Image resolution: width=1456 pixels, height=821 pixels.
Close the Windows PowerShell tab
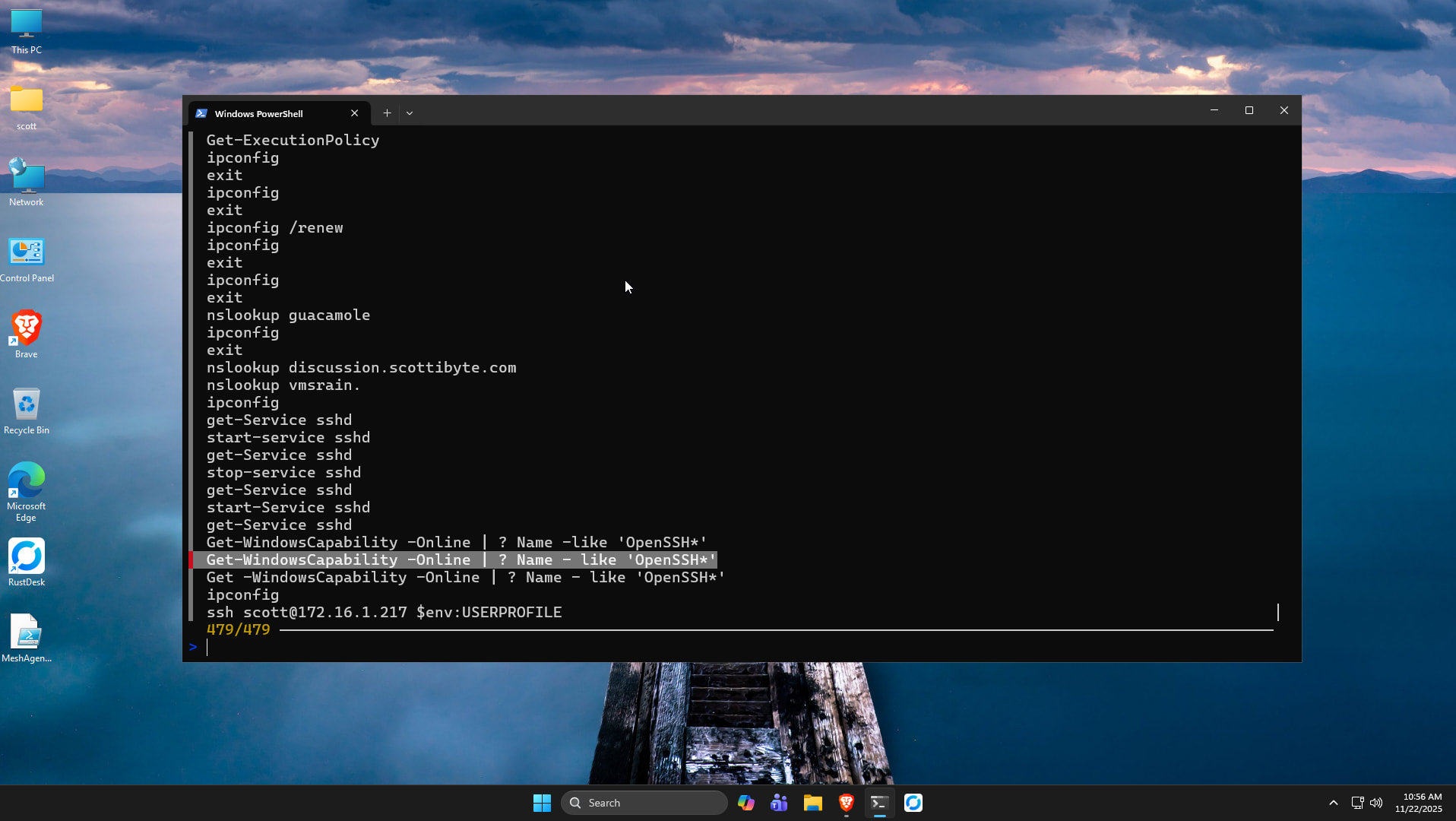354,113
